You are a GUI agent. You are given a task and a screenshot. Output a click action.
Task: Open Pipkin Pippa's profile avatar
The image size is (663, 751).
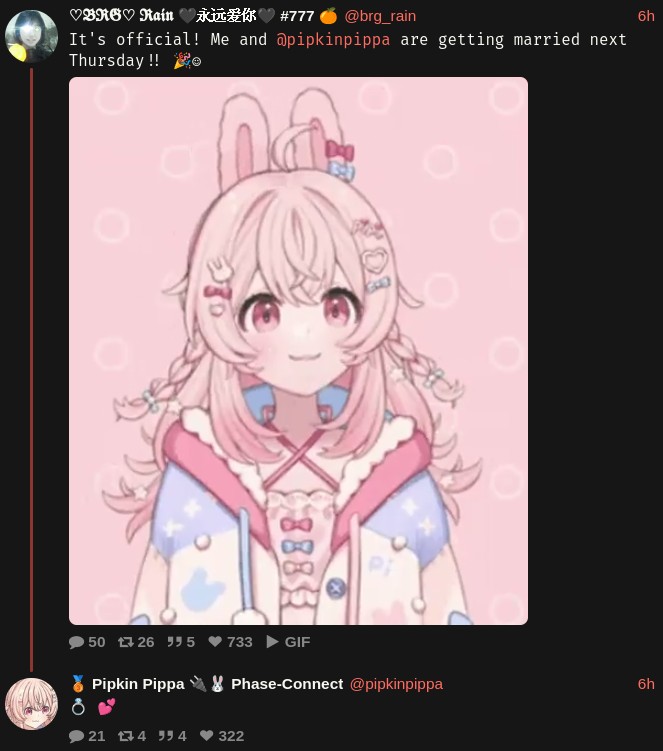click(31, 704)
